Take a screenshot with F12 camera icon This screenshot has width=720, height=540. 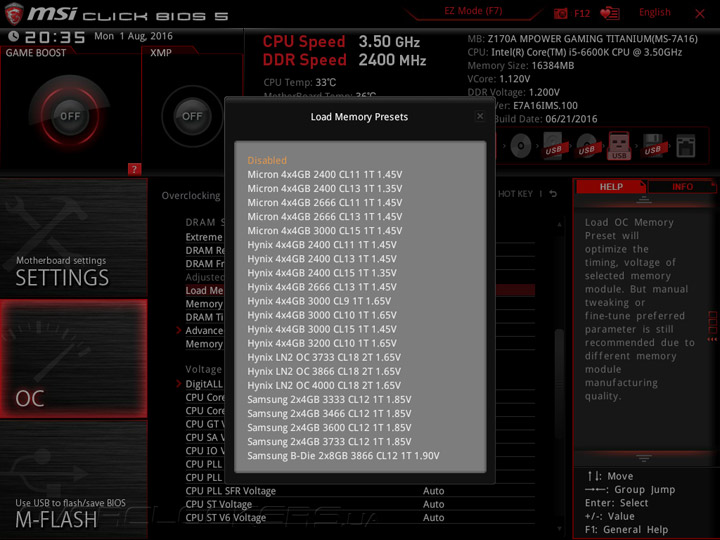(560, 13)
